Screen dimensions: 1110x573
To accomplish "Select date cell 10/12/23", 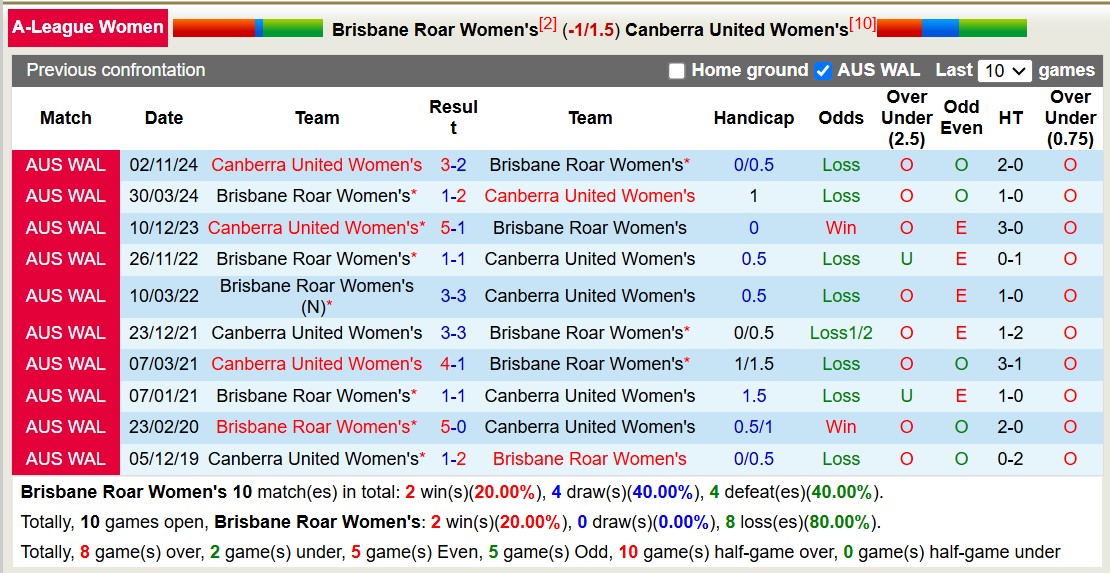I will (x=164, y=227).
